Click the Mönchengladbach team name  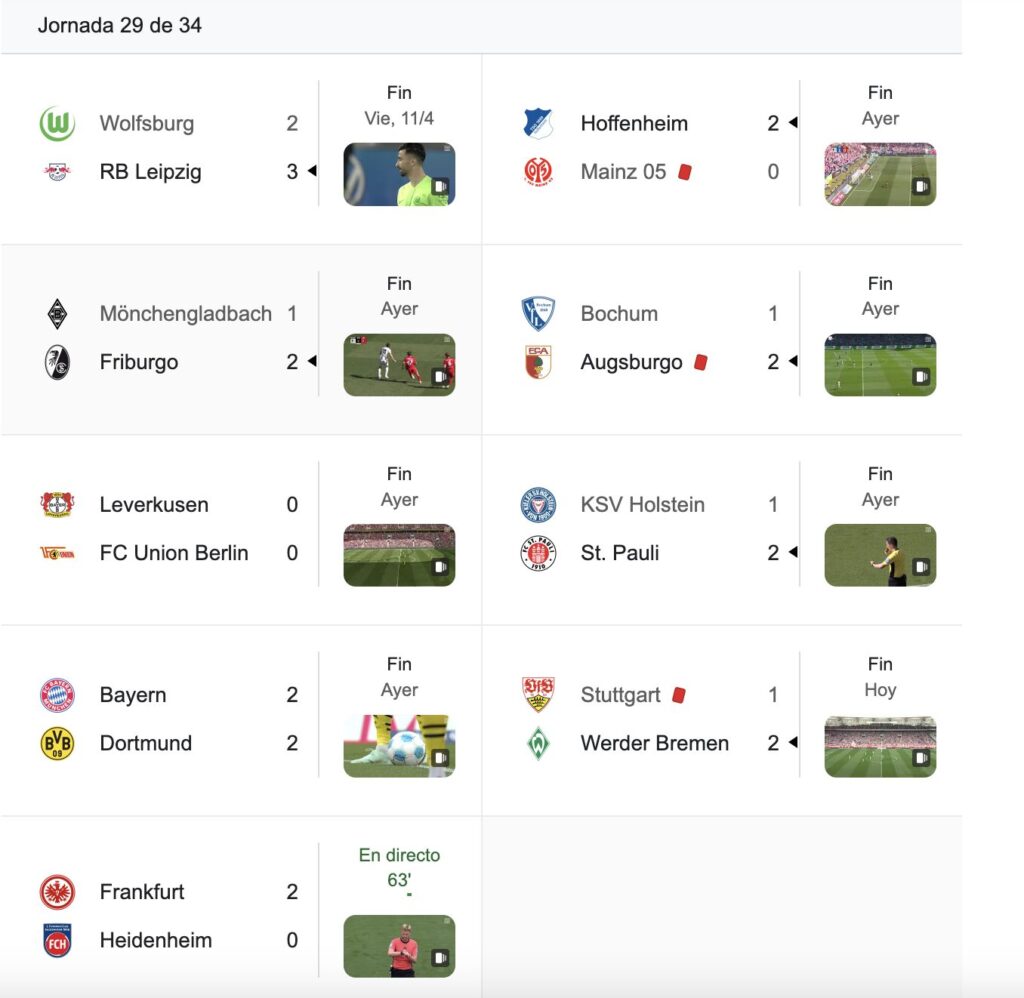point(185,314)
